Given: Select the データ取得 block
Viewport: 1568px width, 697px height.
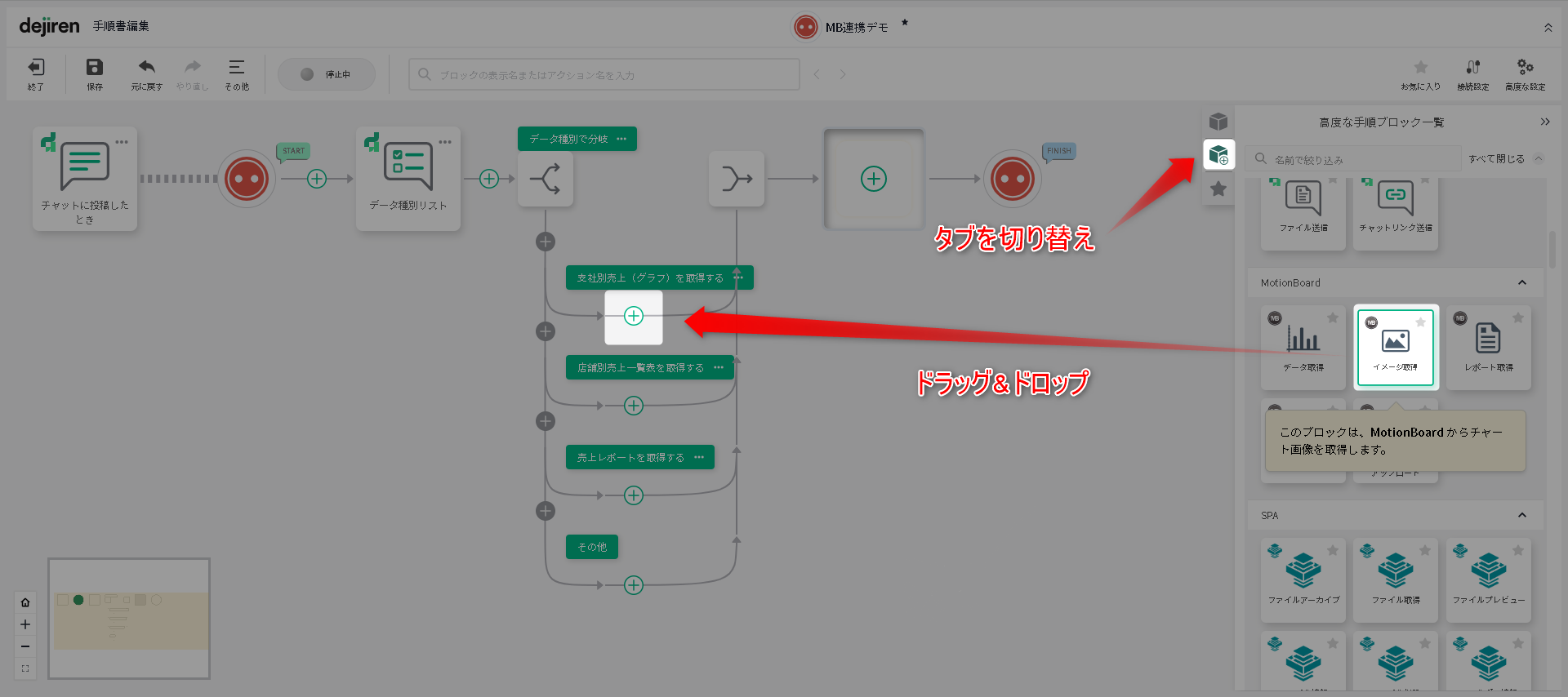Looking at the screenshot, I should (x=1303, y=347).
